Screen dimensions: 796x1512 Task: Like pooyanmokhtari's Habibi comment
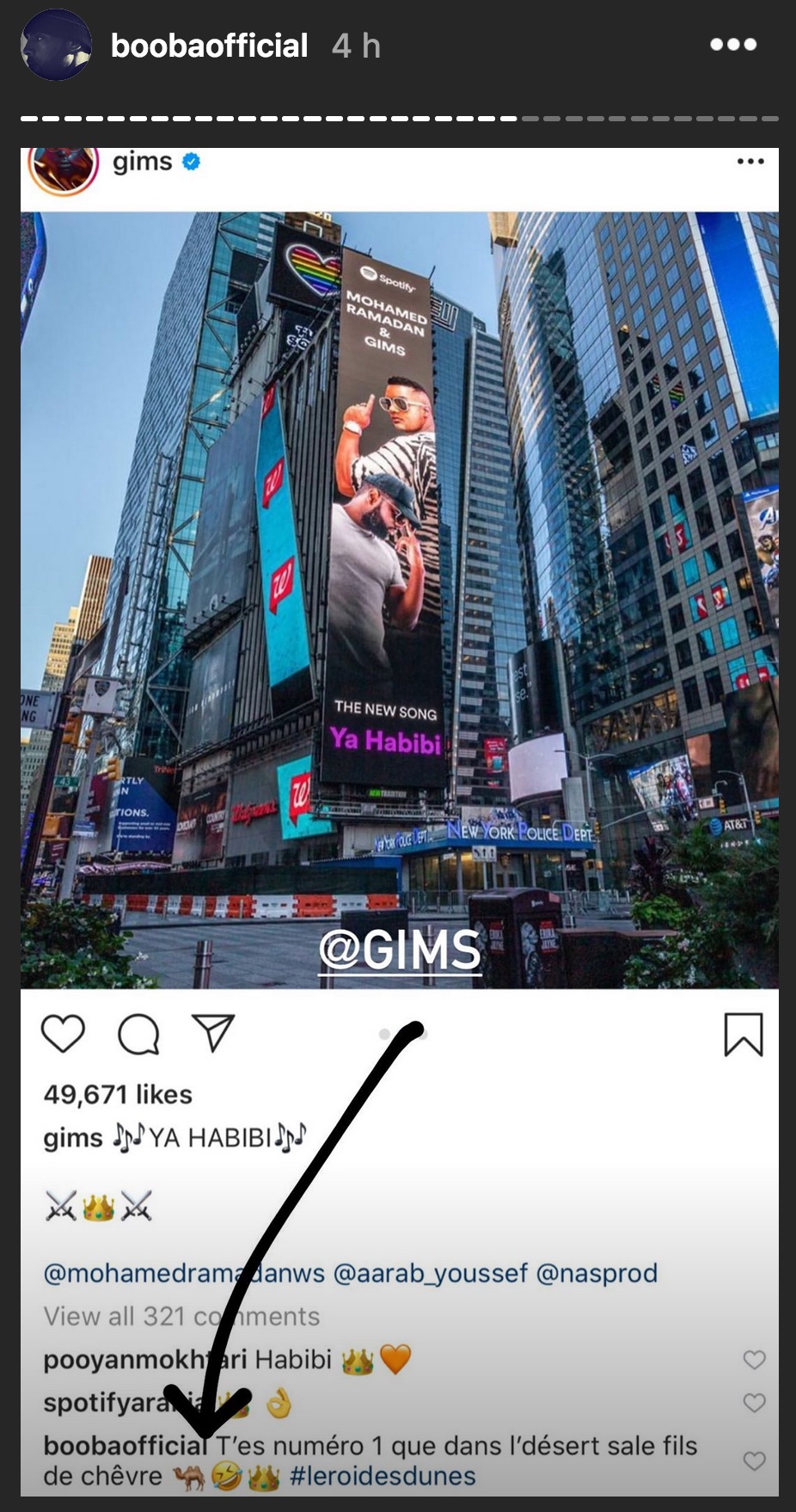point(754,1359)
